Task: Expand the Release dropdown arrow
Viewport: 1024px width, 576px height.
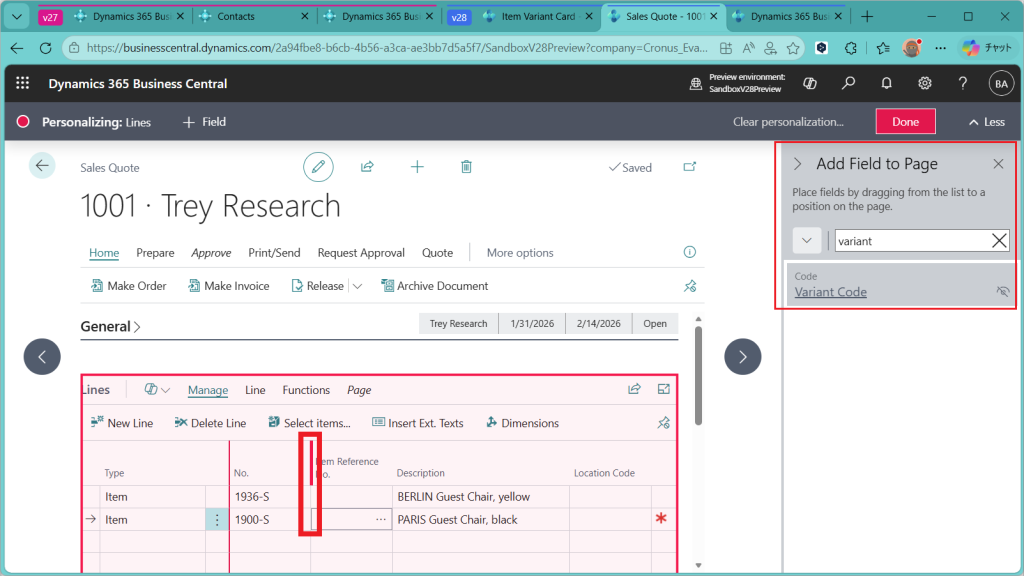Action: [x=357, y=286]
